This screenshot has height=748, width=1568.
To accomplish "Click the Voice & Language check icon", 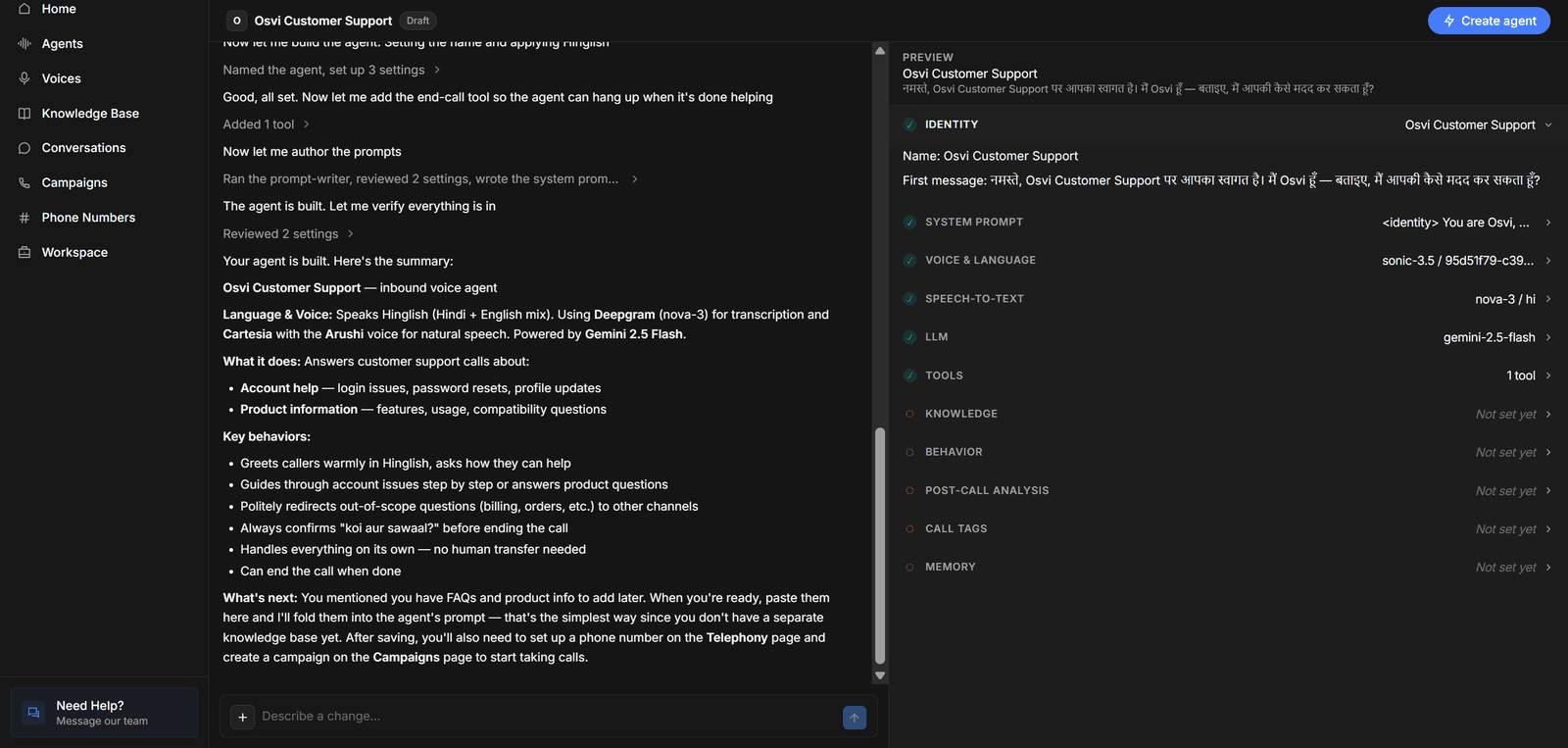I will [x=909, y=260].
